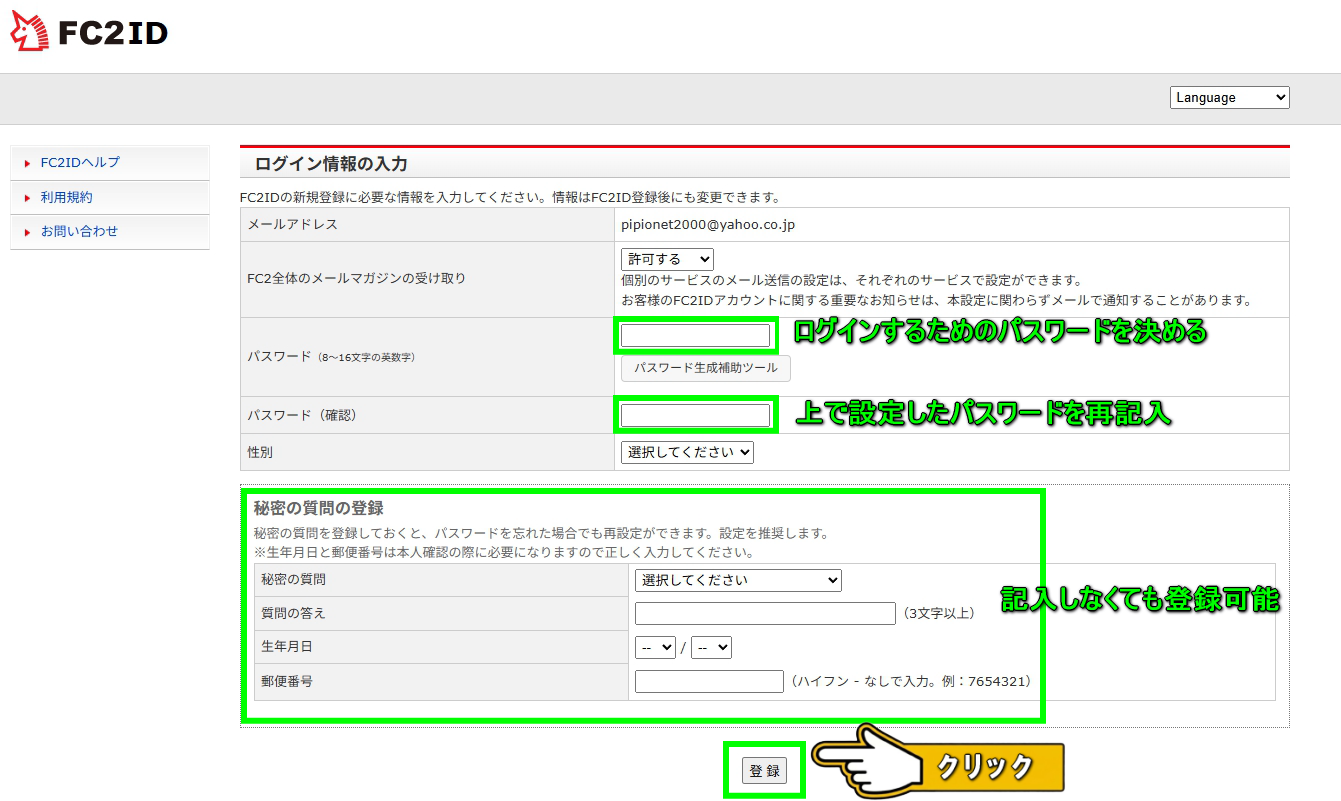The image size is (1341, 801).
Task: Focus the パスワード（確認） input field
Action: [695, 415]
